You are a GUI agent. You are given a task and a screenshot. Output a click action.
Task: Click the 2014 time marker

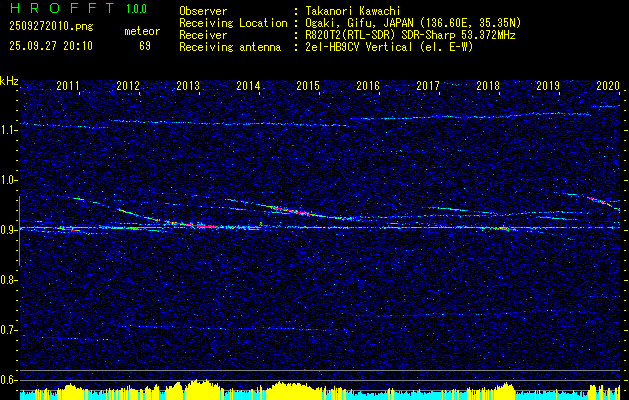(x=248, y=86)
